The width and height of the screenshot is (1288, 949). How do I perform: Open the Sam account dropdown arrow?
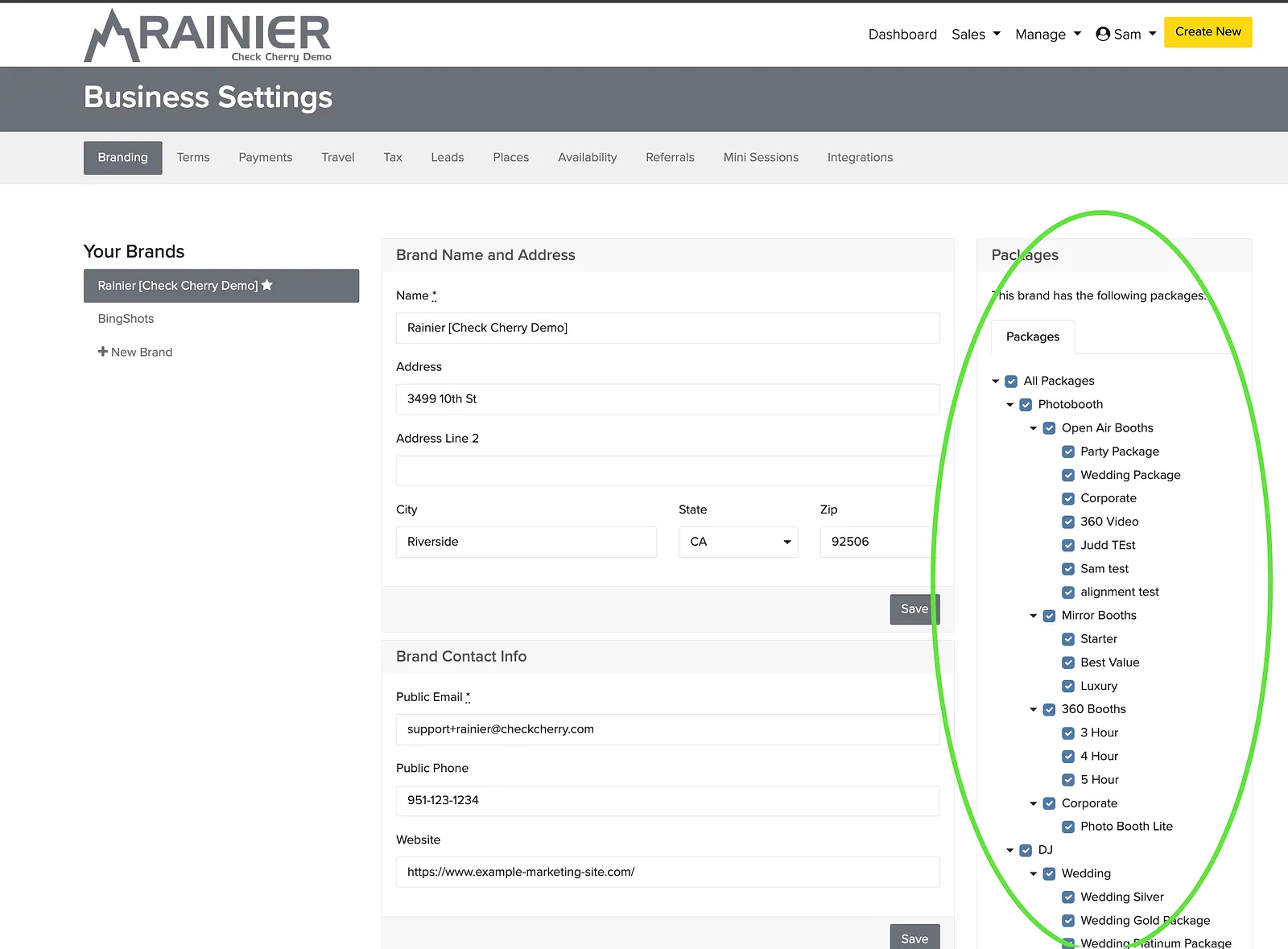click(x=1153, y=34)
